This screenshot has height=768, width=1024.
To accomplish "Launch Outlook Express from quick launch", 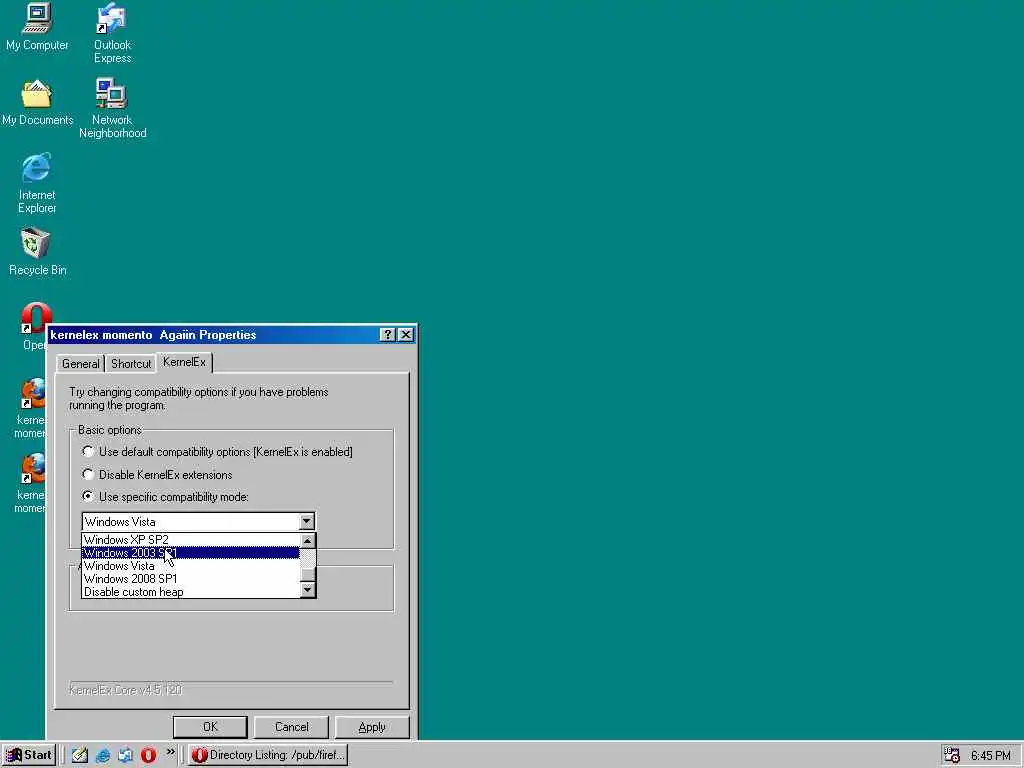I will 125,755.
